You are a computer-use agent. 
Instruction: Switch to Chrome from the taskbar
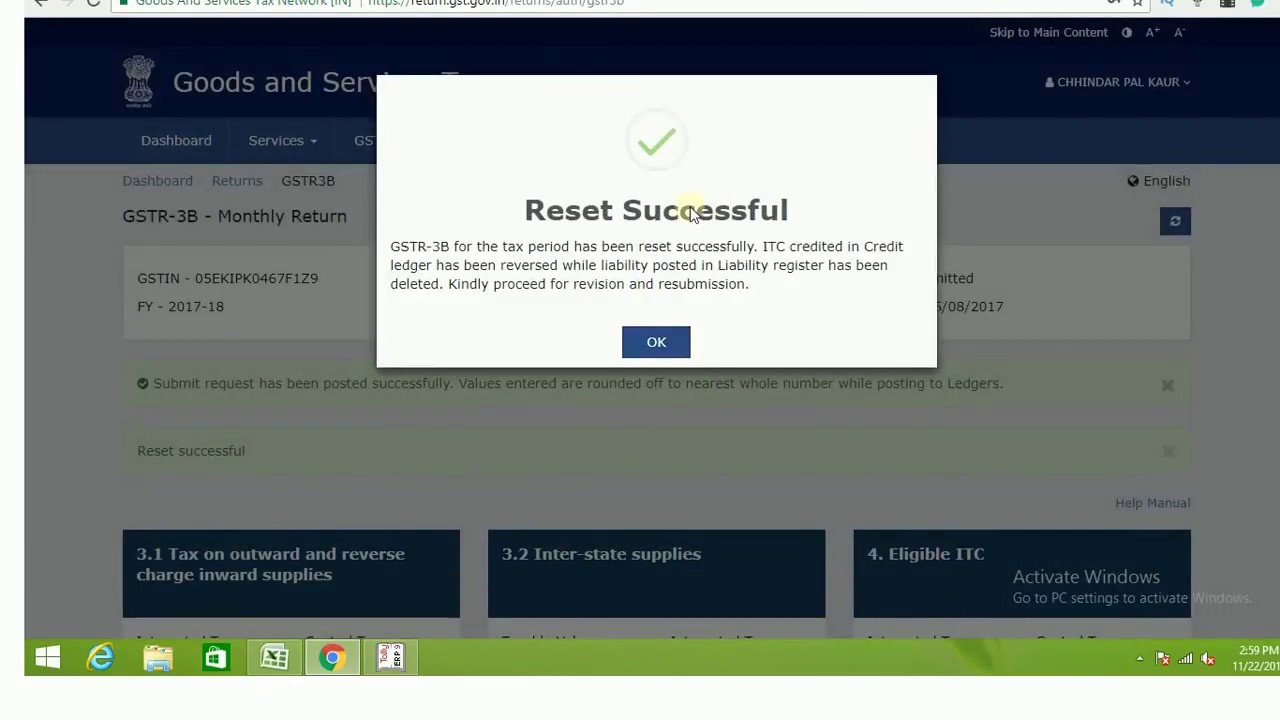pos(332,657)
